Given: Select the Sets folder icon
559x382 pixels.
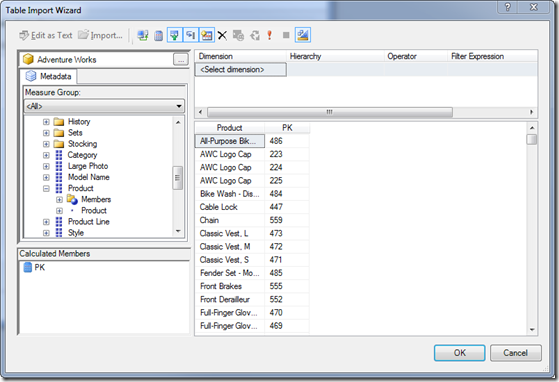Looking at the screenshot, I should pyautogui.click(x=58, y=133).
